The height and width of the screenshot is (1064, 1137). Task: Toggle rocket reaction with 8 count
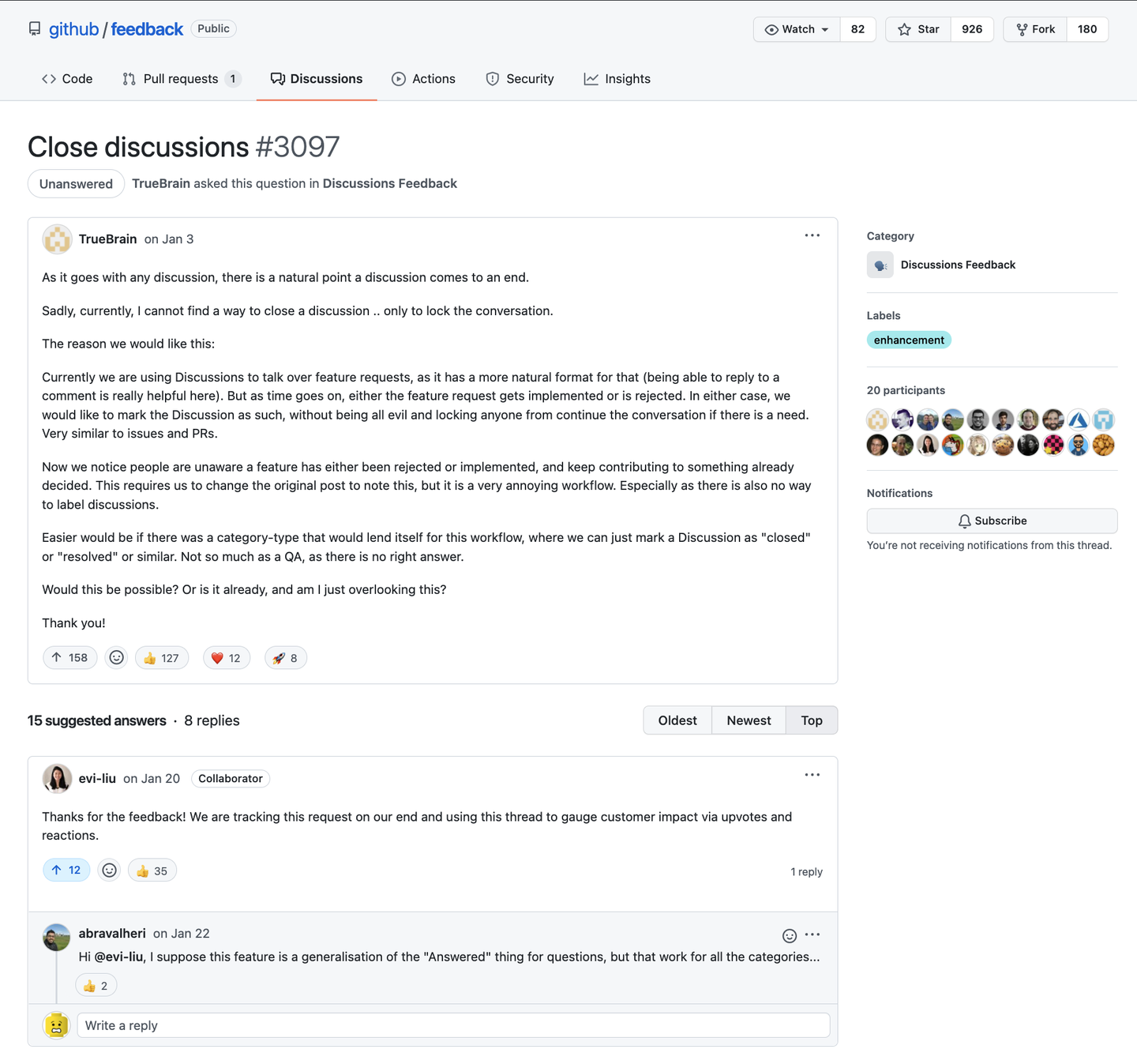(285, 658)
